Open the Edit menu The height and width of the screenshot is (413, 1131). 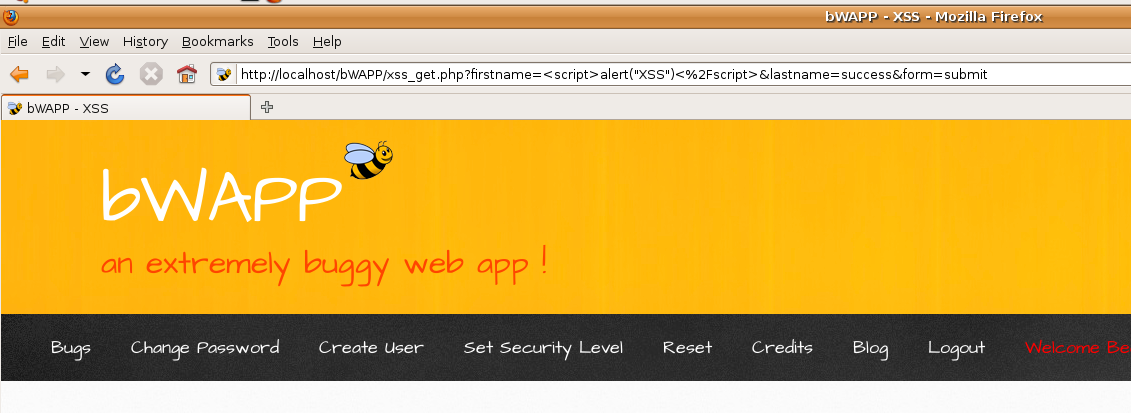tap(53, 42)
